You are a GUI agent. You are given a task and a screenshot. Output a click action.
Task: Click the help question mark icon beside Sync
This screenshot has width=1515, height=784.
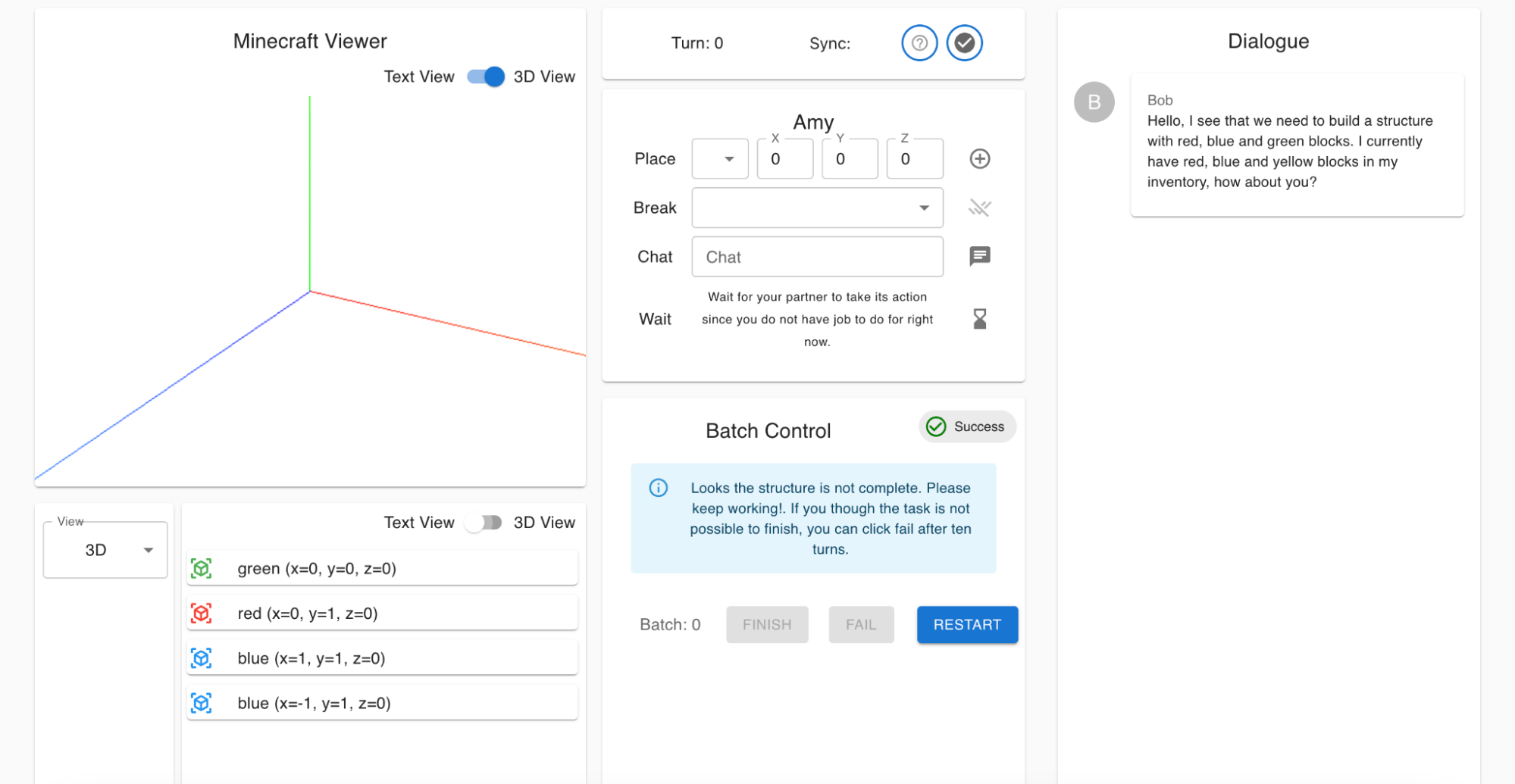[x=919, y=43]
